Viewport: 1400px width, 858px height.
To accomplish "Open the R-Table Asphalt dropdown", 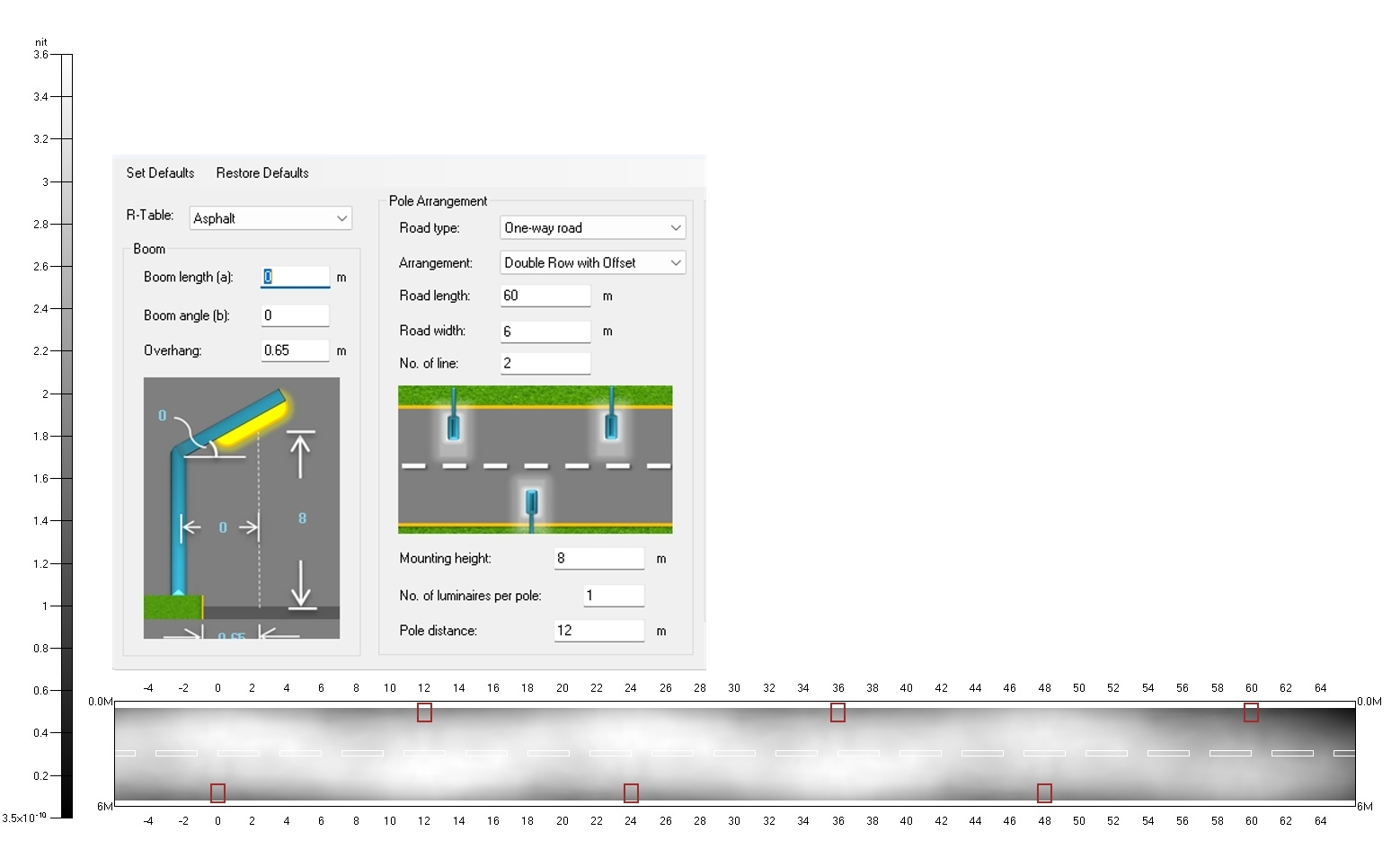I will coord(270,218).
